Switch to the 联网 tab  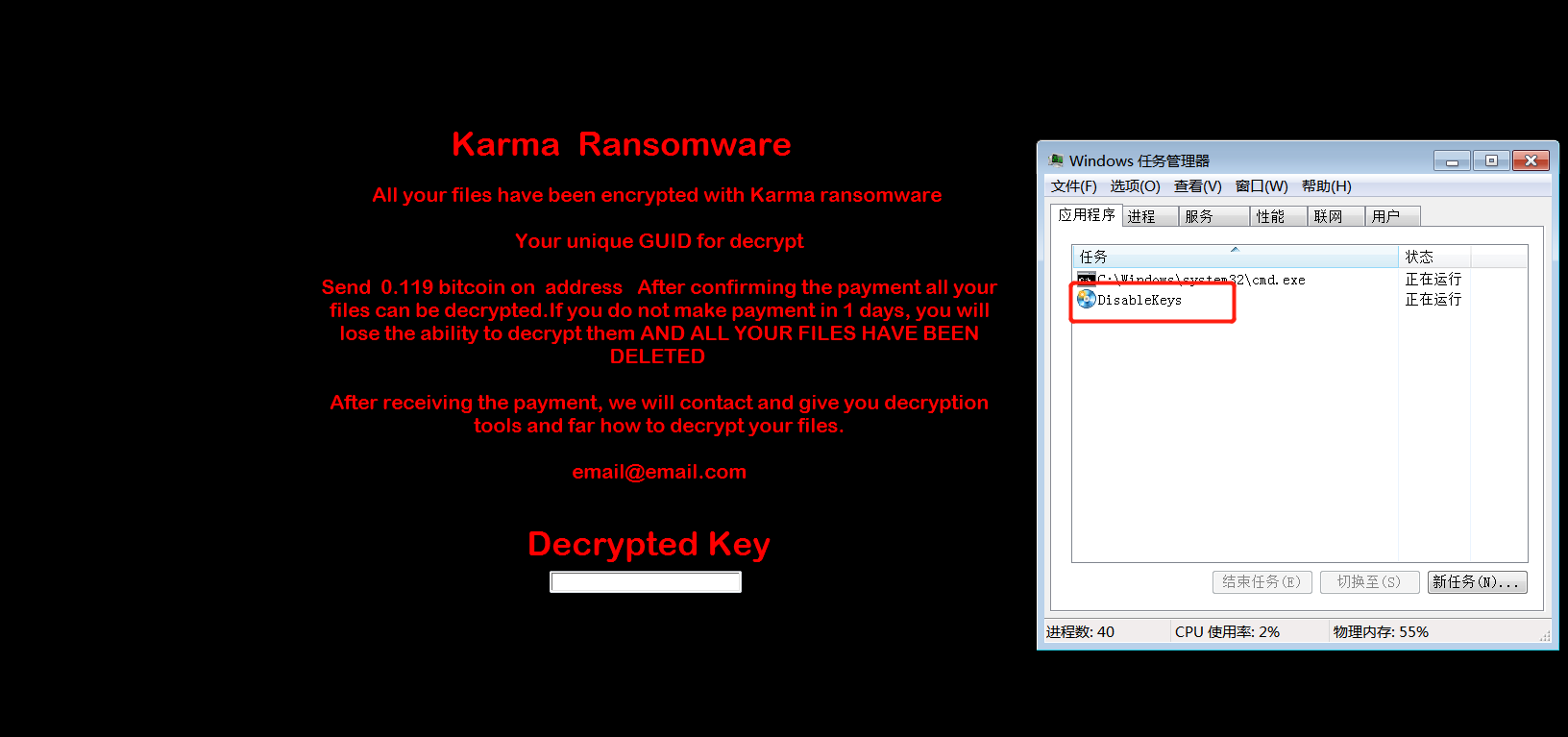[1335, 216]
